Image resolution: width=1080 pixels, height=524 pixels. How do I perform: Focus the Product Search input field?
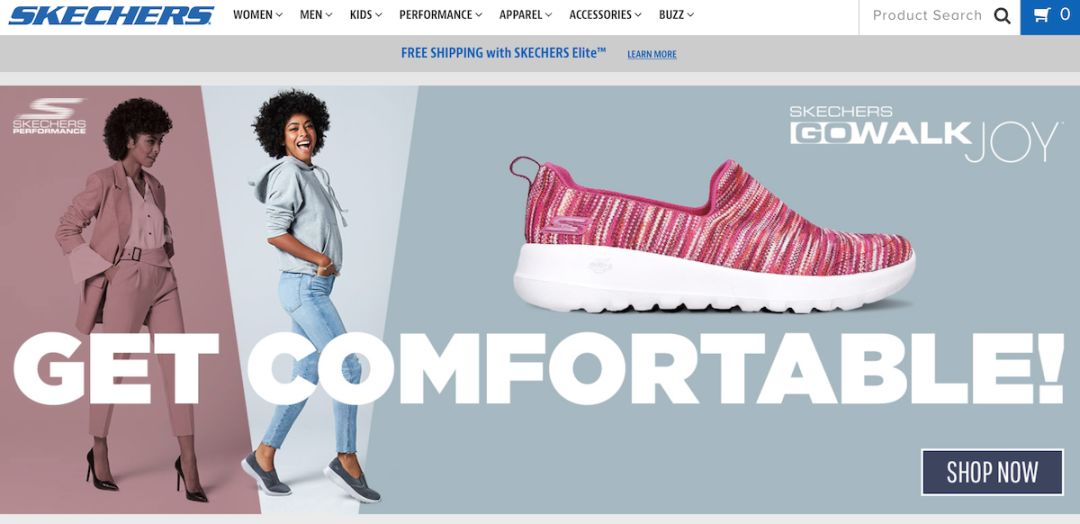[x=927, y=15]
